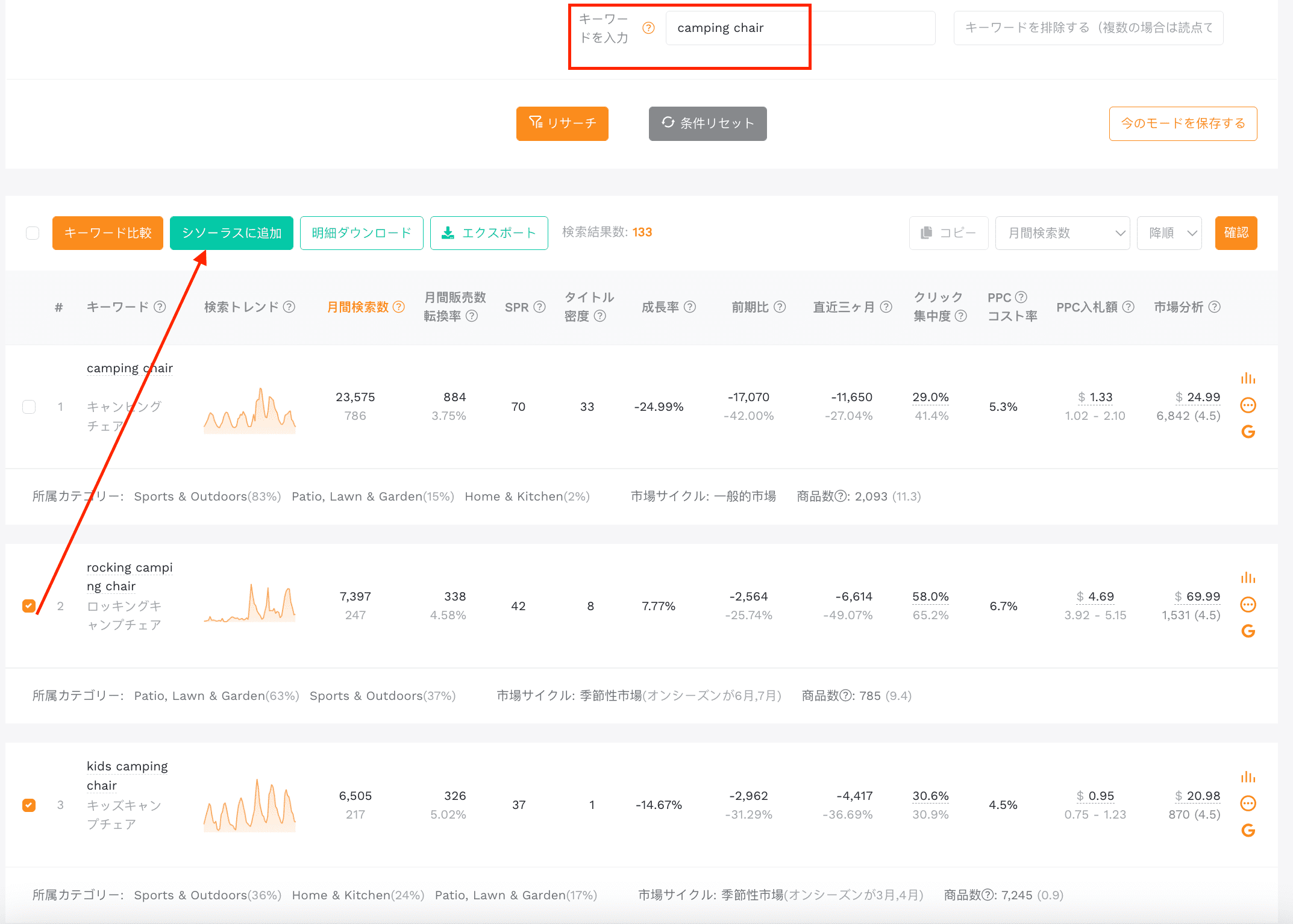Open more options icon for rocking camping chair

1248,605
